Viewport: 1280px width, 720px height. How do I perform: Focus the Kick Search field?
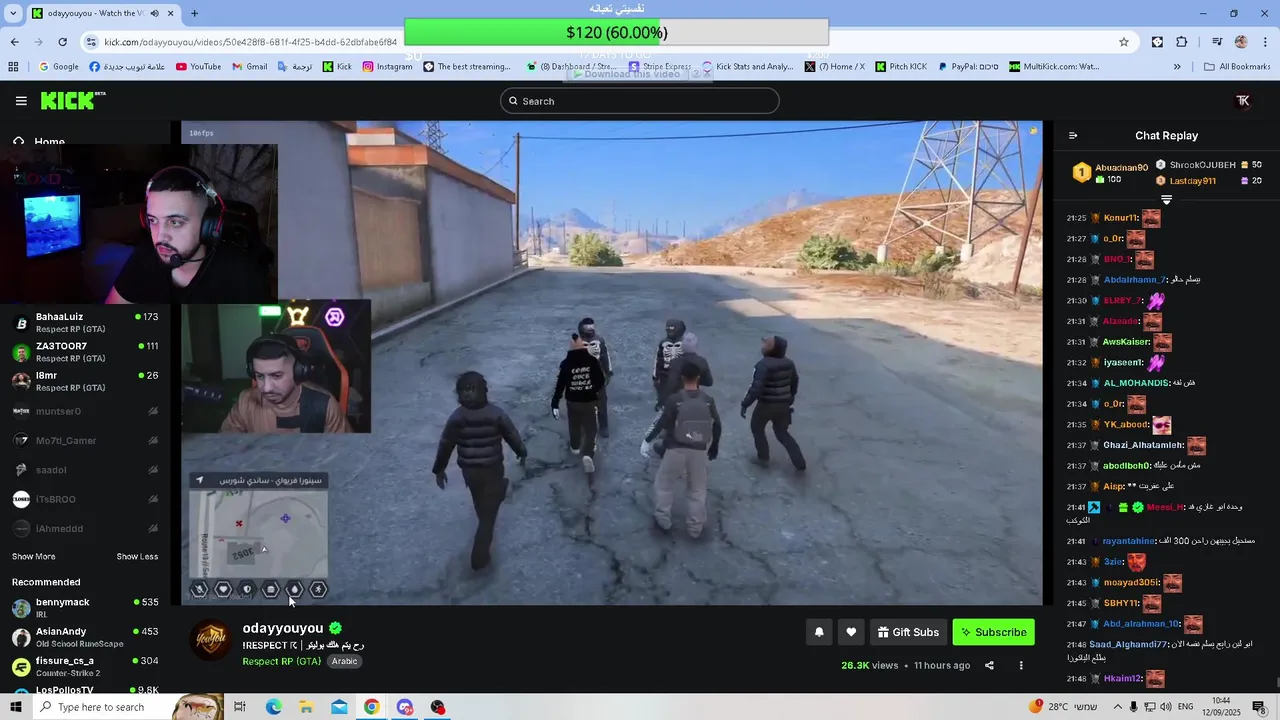click(x=640, y=101)
